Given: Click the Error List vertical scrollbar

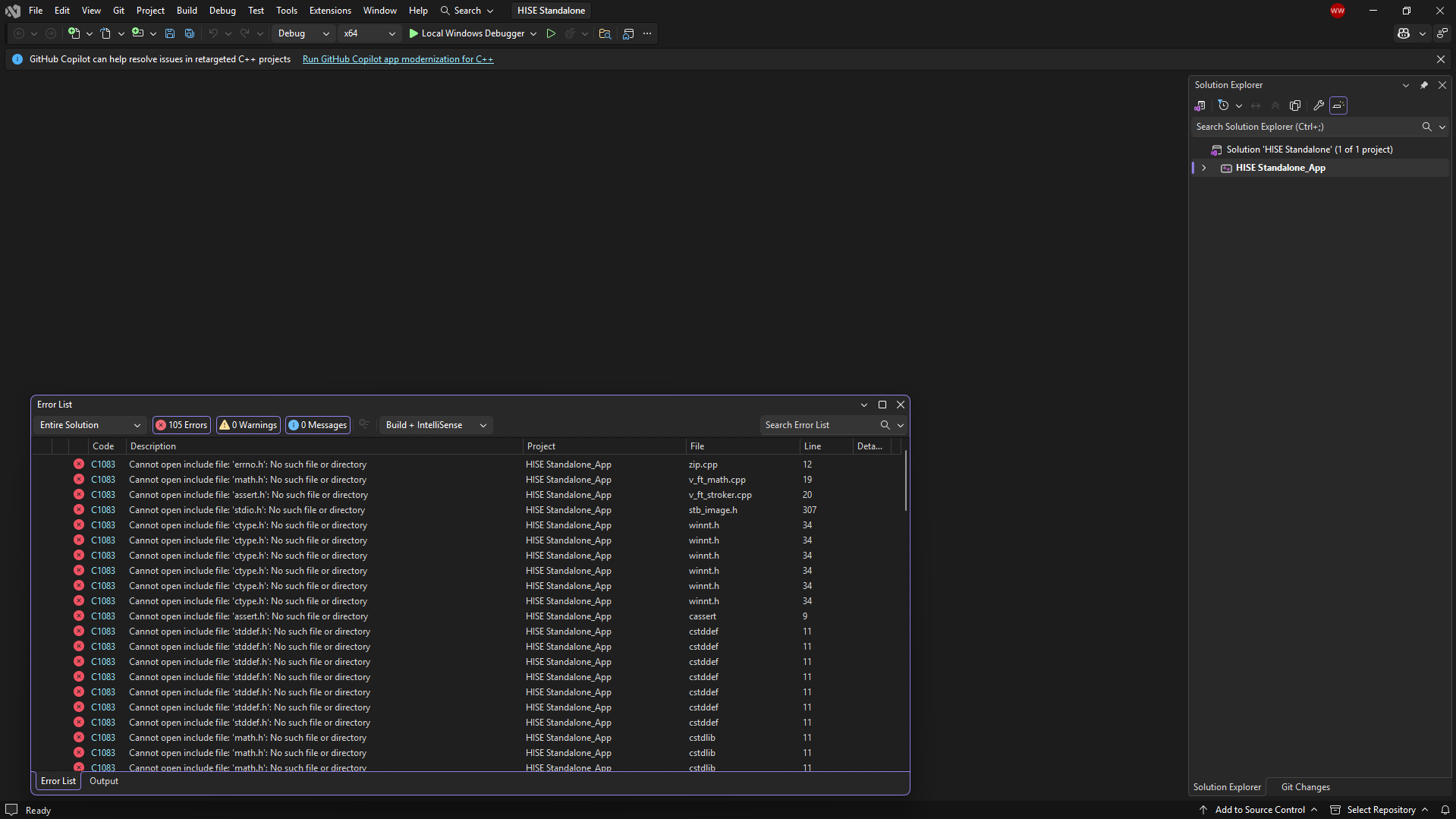Looking at the screenshot, I should [x=905, y=481].
